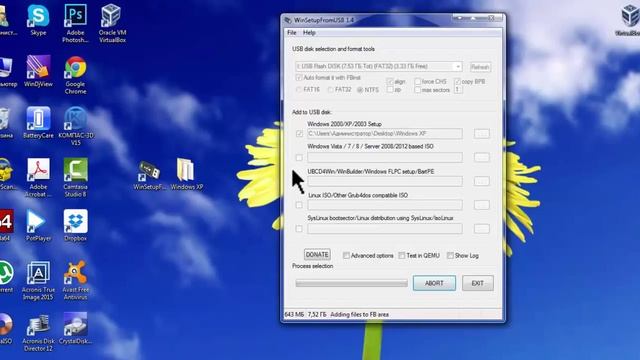Select the WinSetupFromUSB desktop shortcut
Viewport: 640px width, 360px height.
pos(149,175)
